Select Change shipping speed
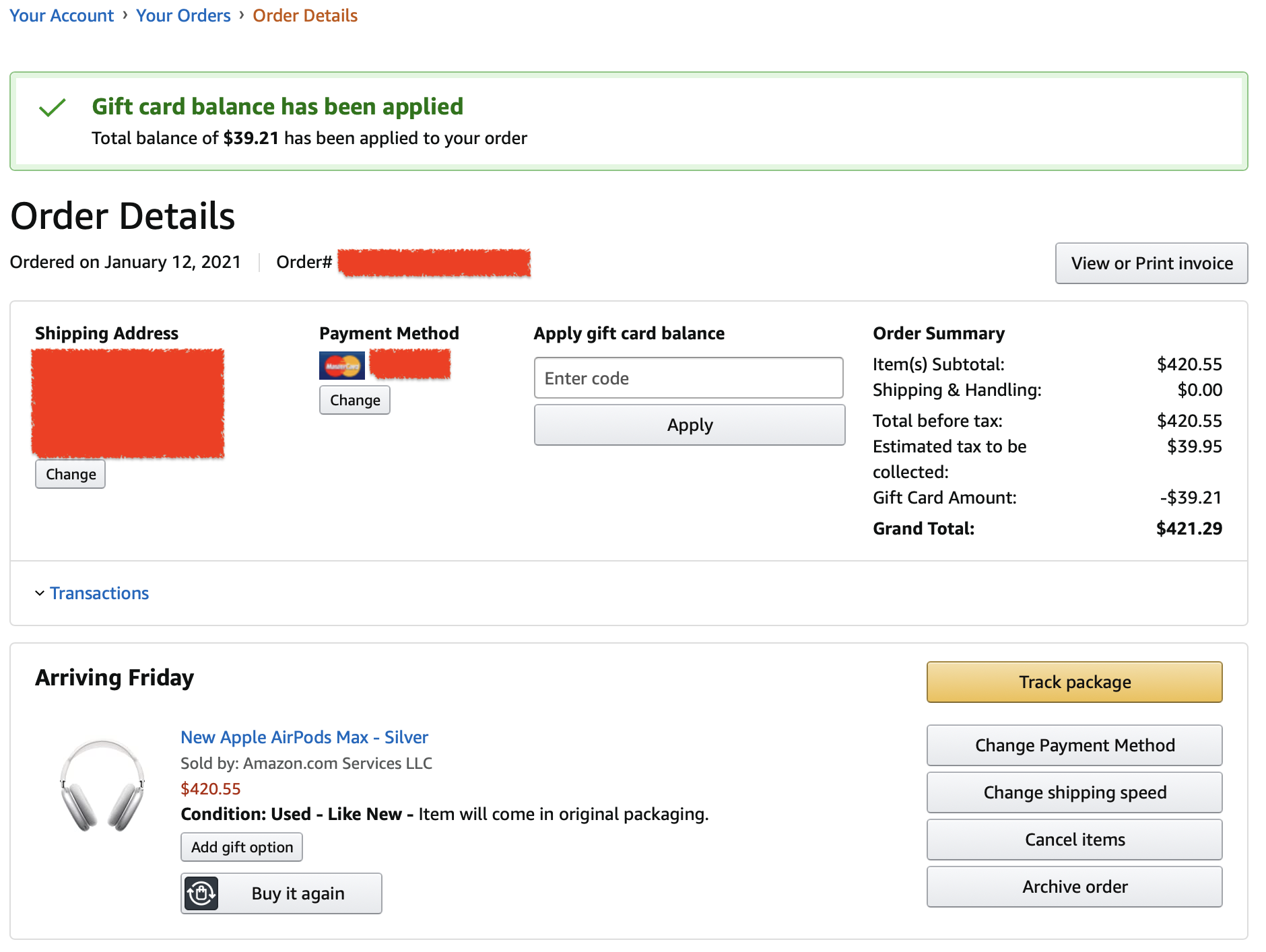 (x=1074, y=792)
